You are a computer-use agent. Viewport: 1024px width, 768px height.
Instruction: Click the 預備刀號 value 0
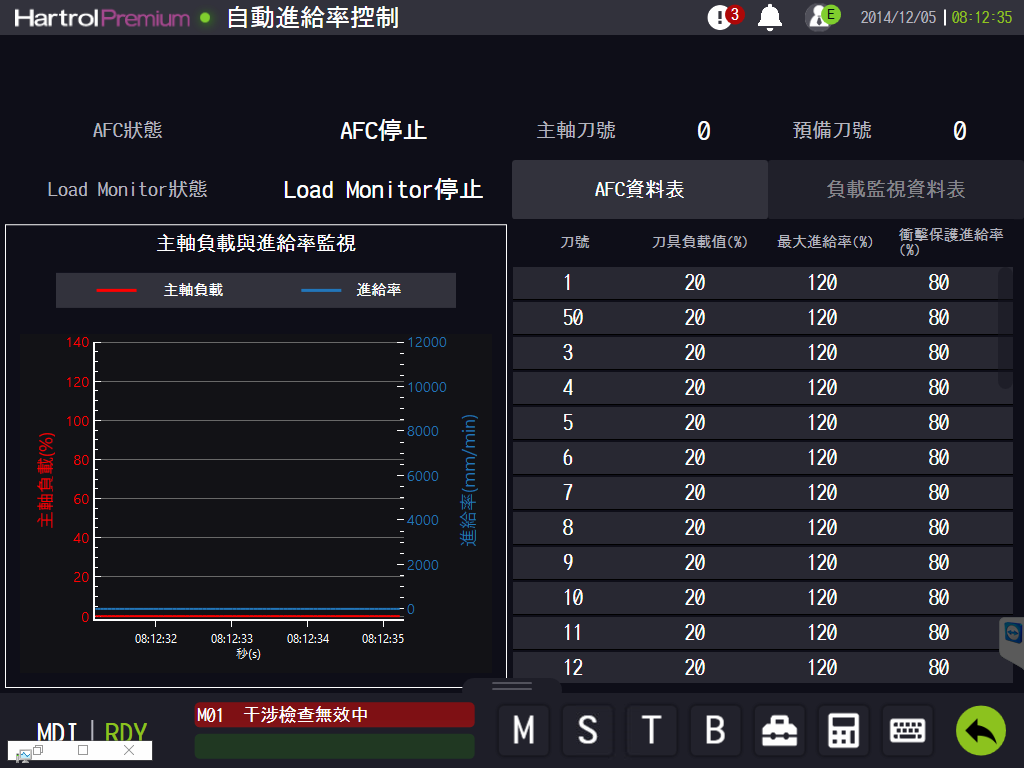point(959,131)
